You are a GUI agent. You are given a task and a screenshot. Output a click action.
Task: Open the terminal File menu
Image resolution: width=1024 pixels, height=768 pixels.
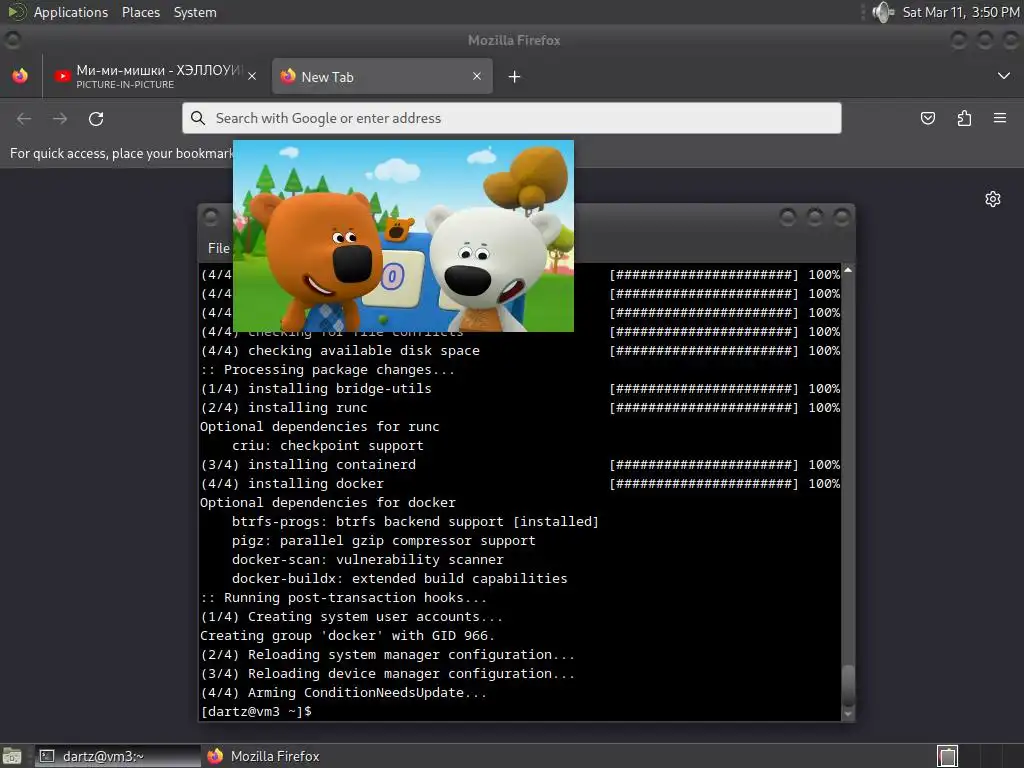tap(218, 248)
